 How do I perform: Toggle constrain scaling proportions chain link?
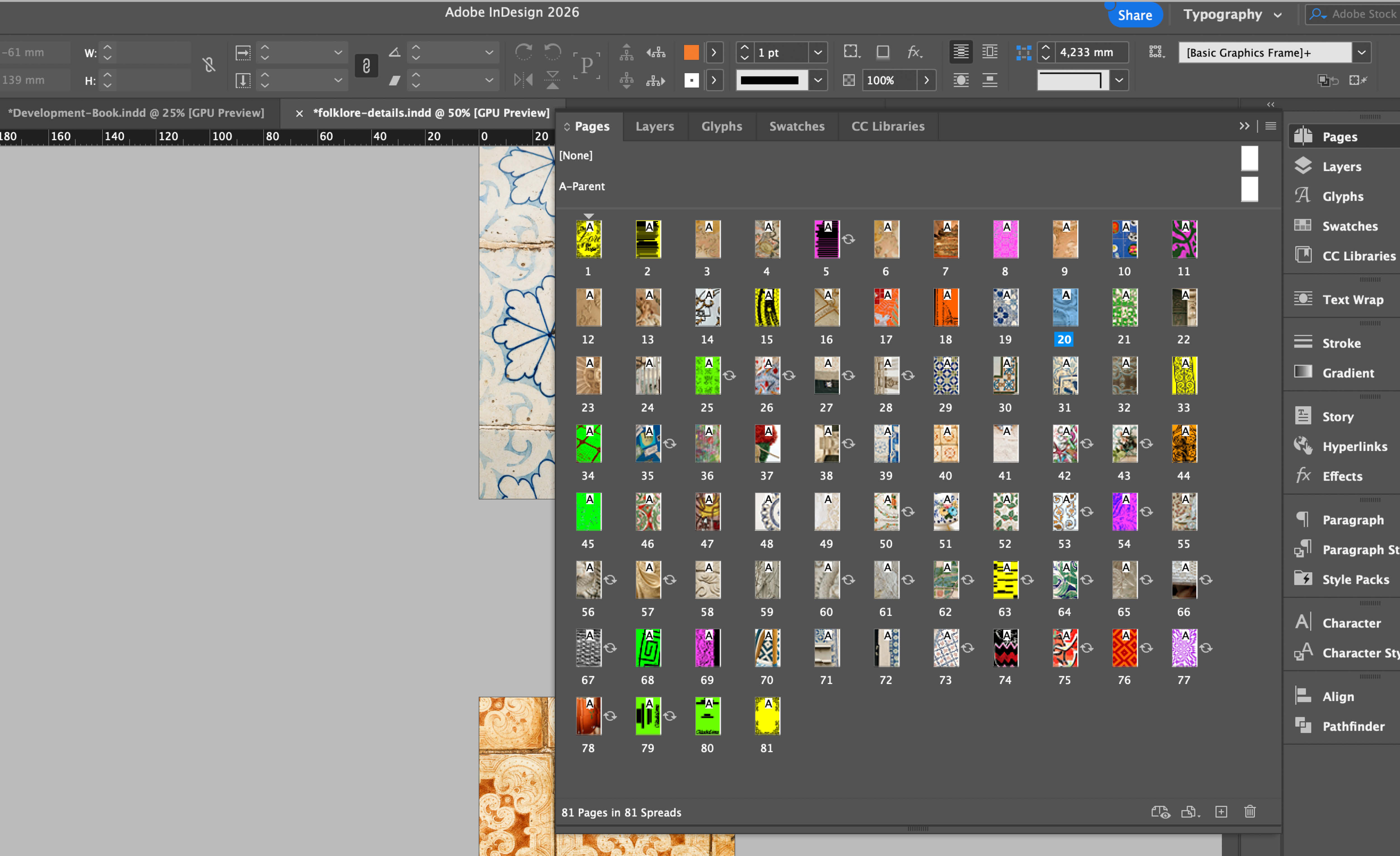point(367,66)
